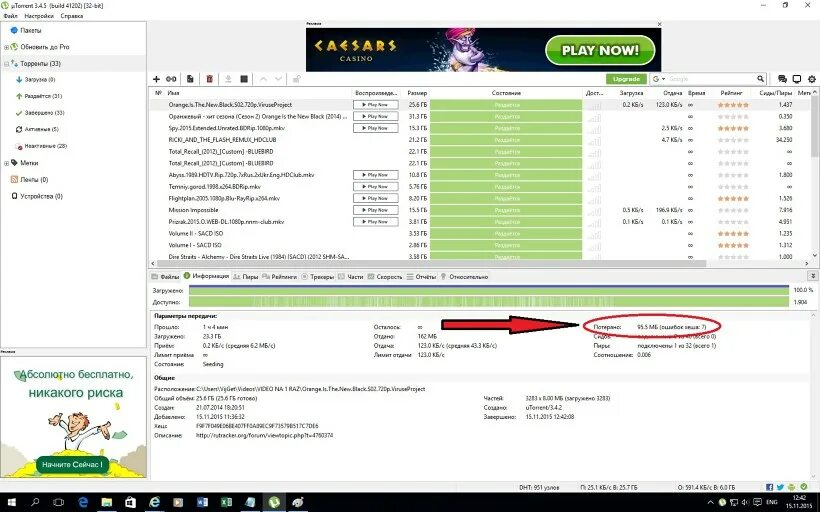Show hidden system tray icons chevron
The image size is (820, 512).
coord(708,503)
